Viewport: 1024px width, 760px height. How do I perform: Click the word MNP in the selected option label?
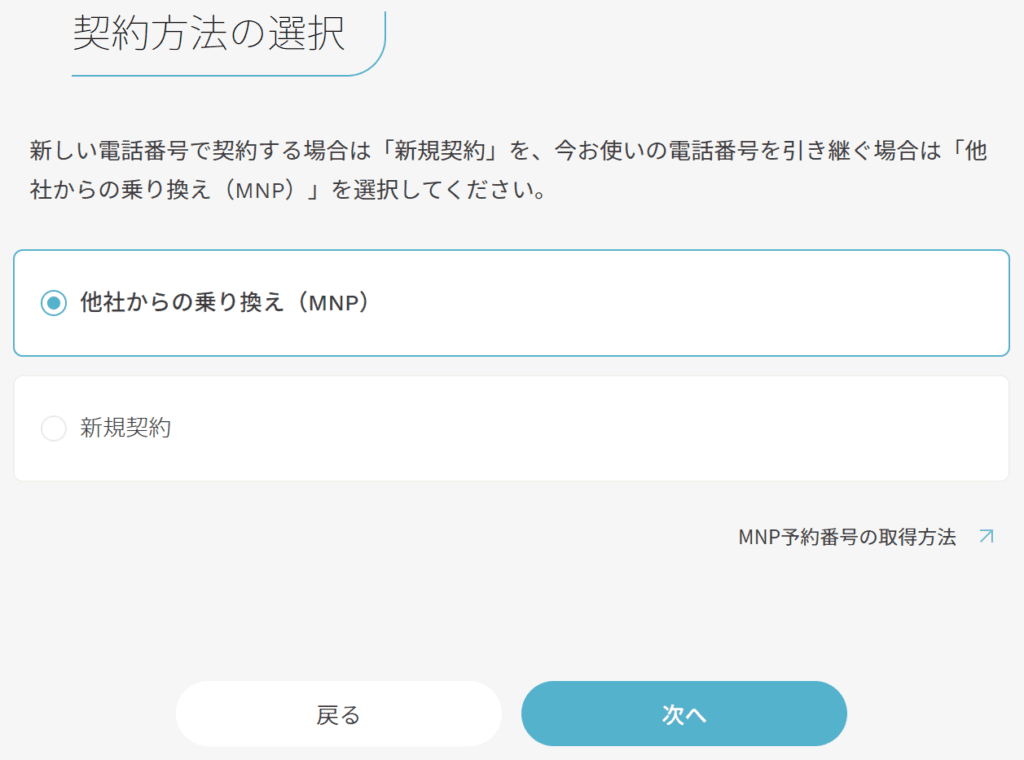pos(334,303)
